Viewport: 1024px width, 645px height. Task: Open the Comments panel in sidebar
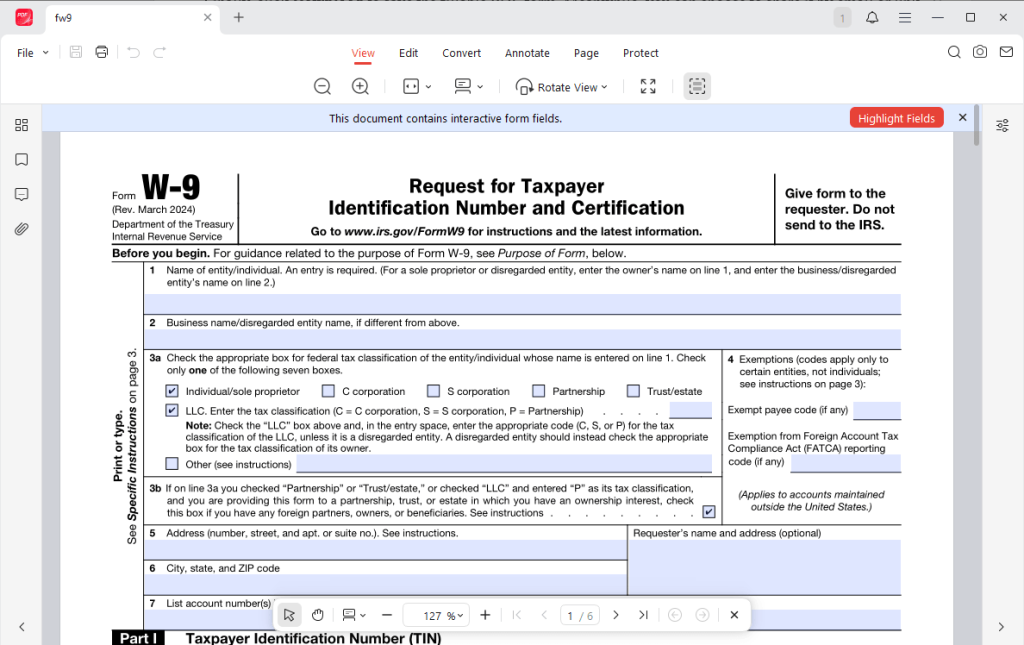point(22,195)
